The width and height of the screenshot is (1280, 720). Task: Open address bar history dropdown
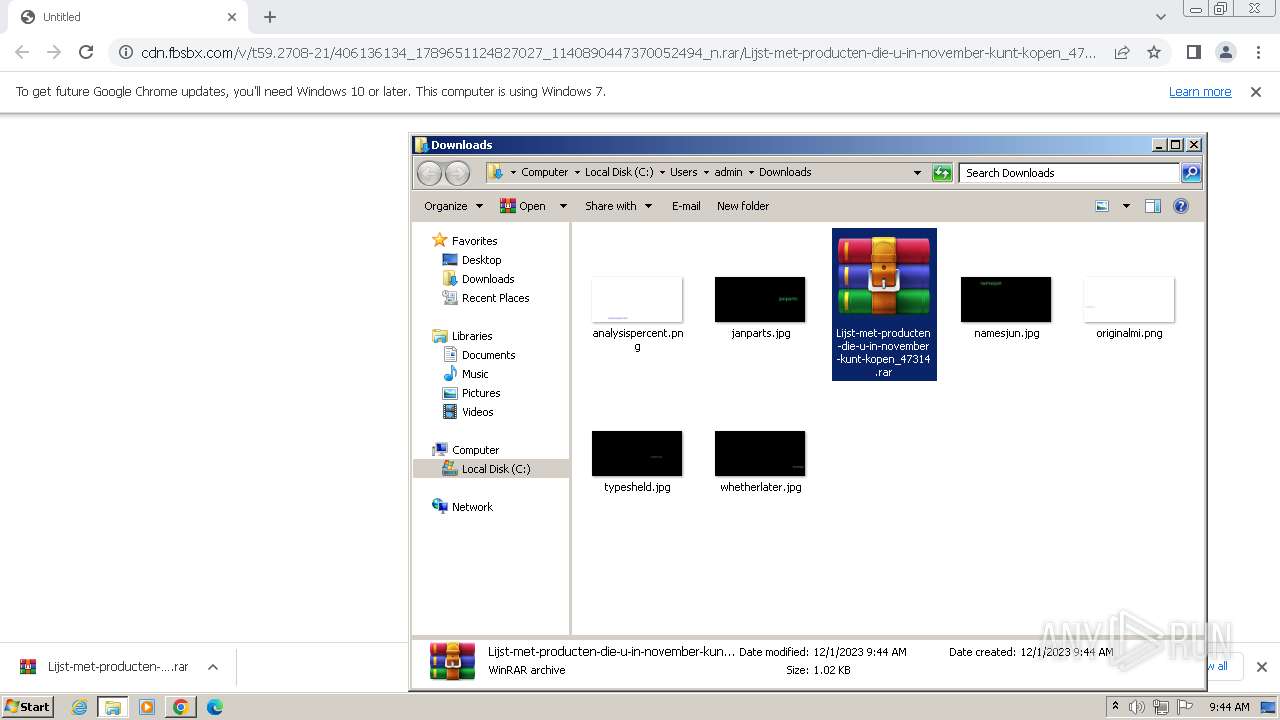pyautogui.click(x=917, y=173)
